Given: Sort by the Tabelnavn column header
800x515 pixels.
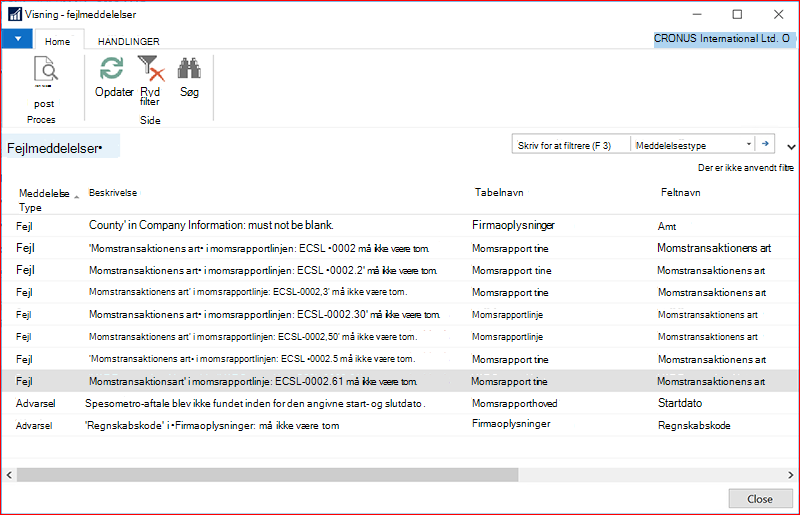Looking at the screenshot, I should pos(499,192).
